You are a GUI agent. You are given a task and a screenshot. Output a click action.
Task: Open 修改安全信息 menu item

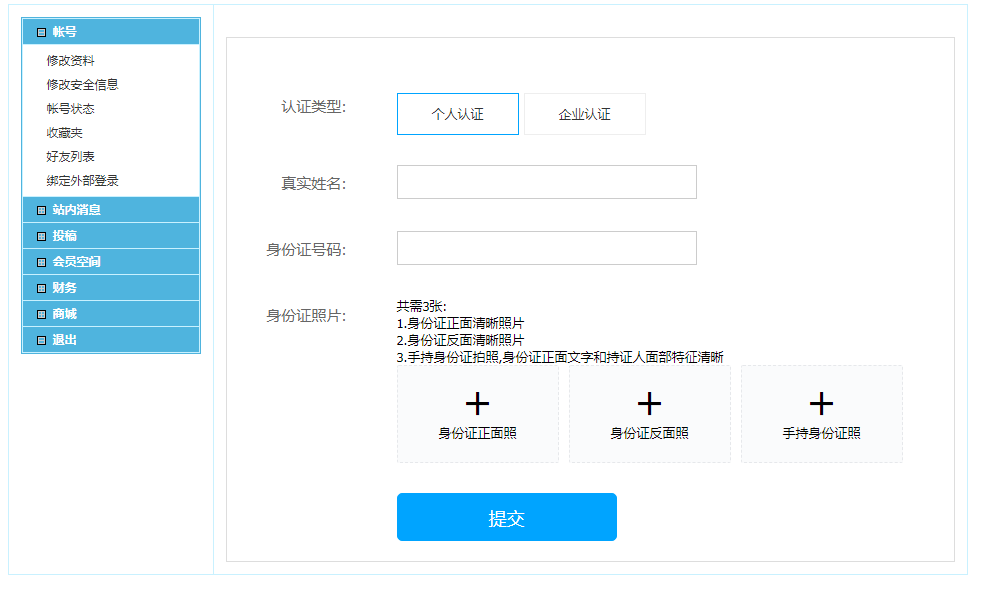(x=83, y=85)
